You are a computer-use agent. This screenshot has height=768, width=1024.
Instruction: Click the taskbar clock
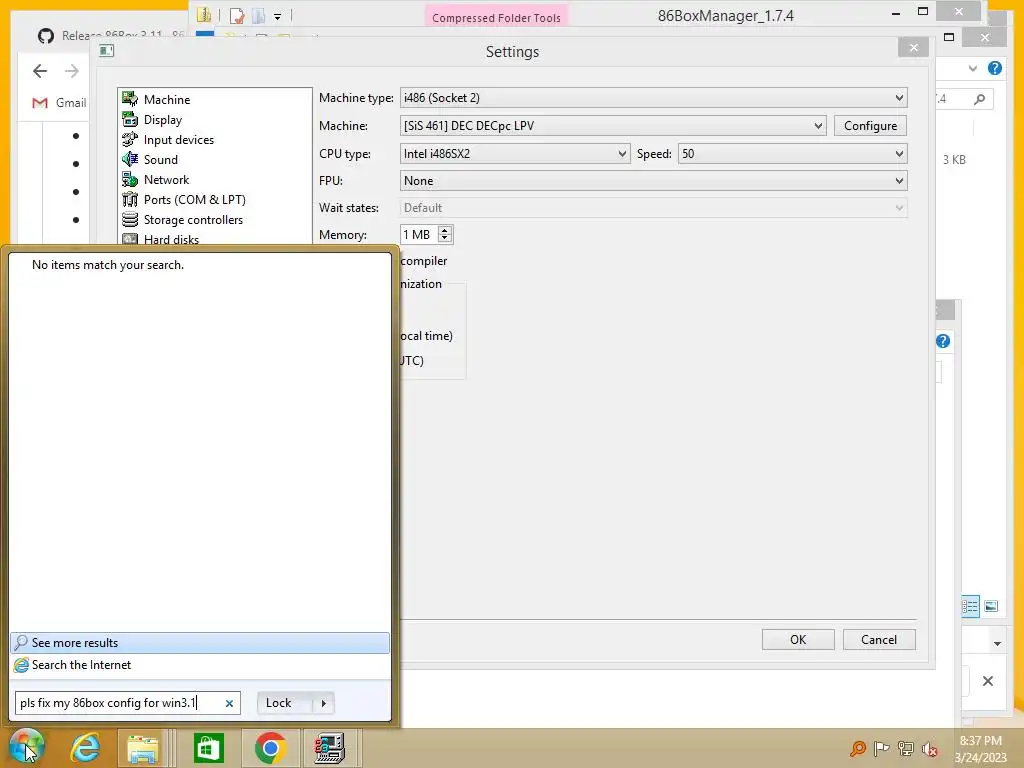click(980, 748)
